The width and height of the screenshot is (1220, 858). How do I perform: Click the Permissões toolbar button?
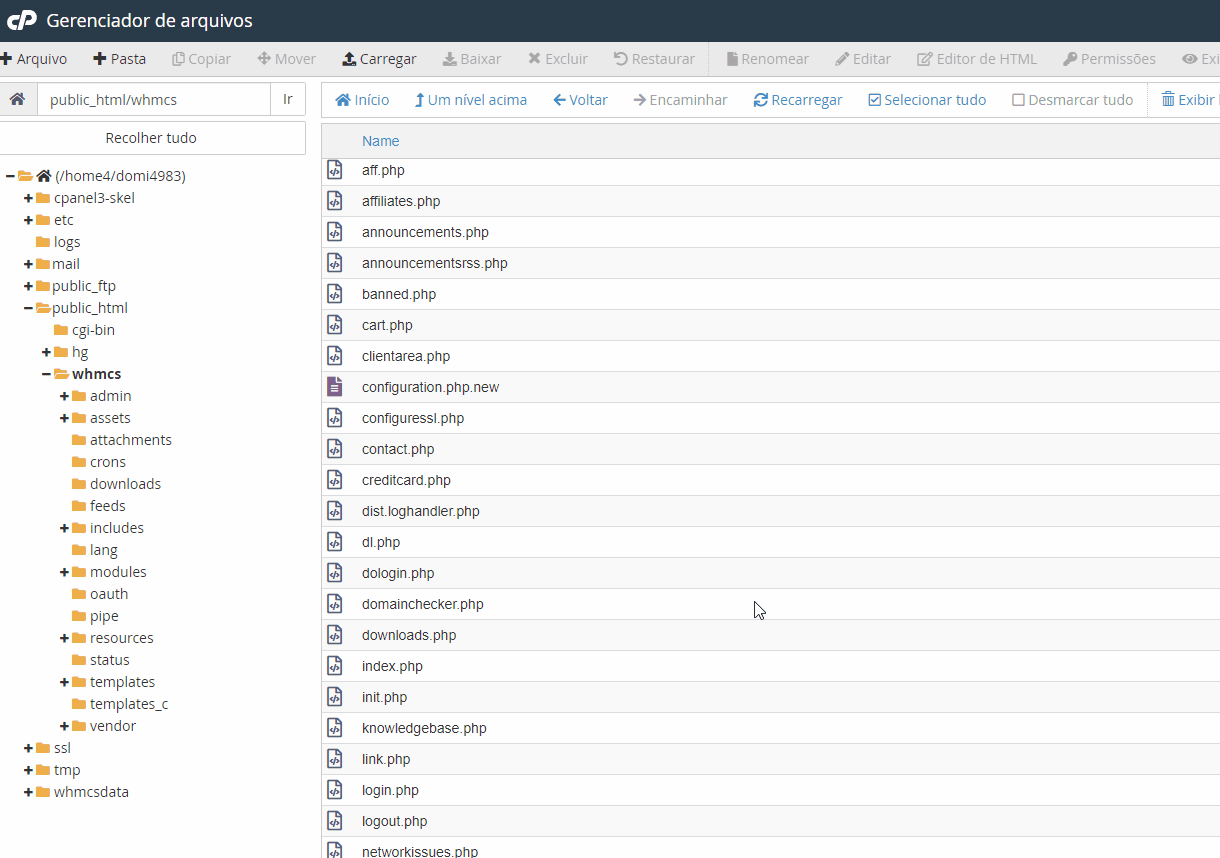tap(1109, 59)
